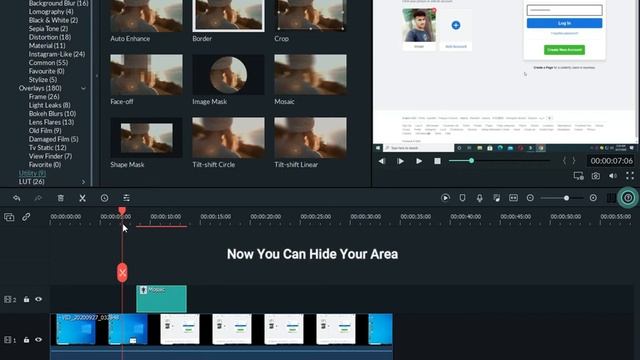Select the Tilt-shift Circle effect thumbnail
Viewport: 640px width, 360px height.
(x=228, y=138)
